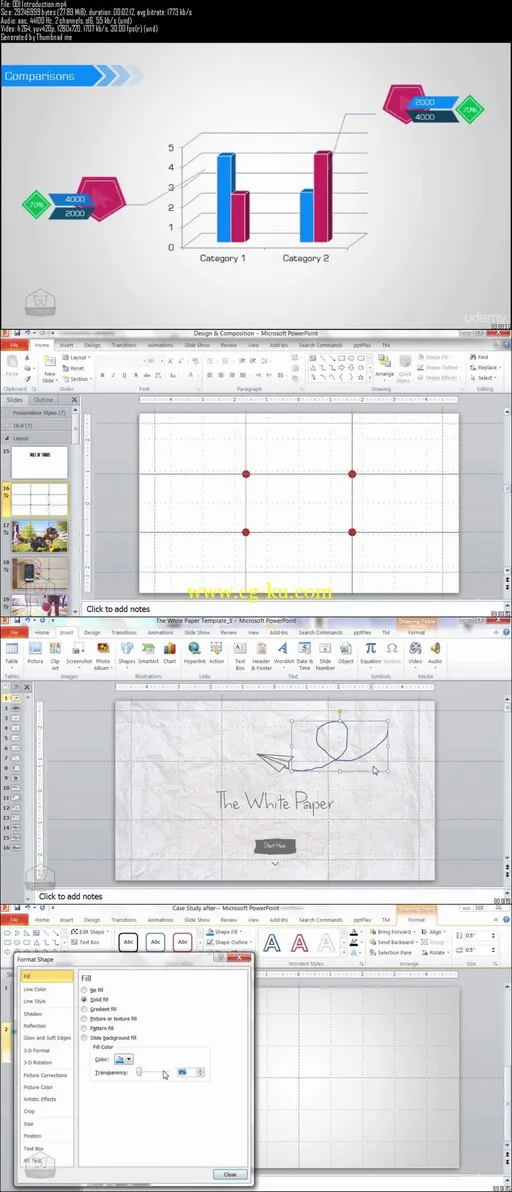Open the Section dropdown in Slides group
This screenshot has width=512, height=1192.
(77, 379)
